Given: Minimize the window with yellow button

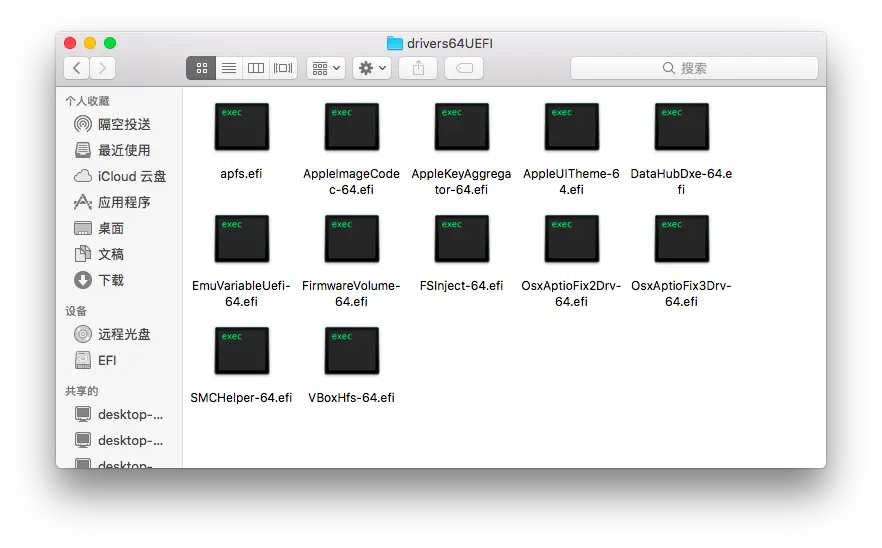Looking at the screenshot, I should click(90, 43).
